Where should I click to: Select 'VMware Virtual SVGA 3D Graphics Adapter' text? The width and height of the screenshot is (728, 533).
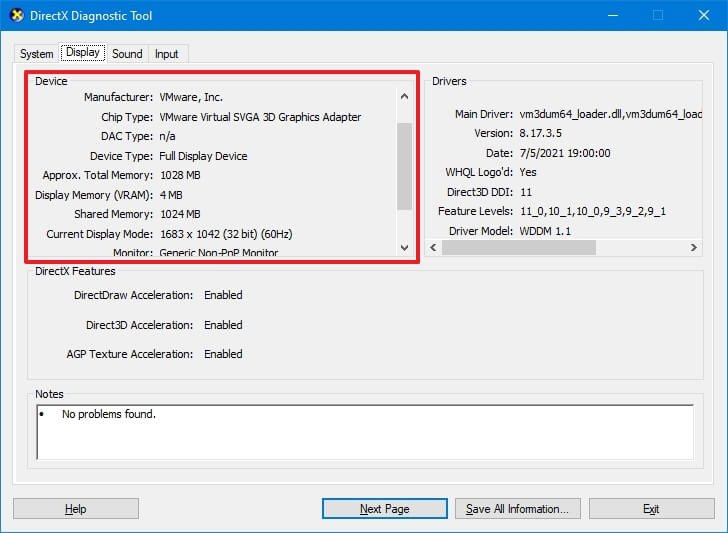click(260, 117)
